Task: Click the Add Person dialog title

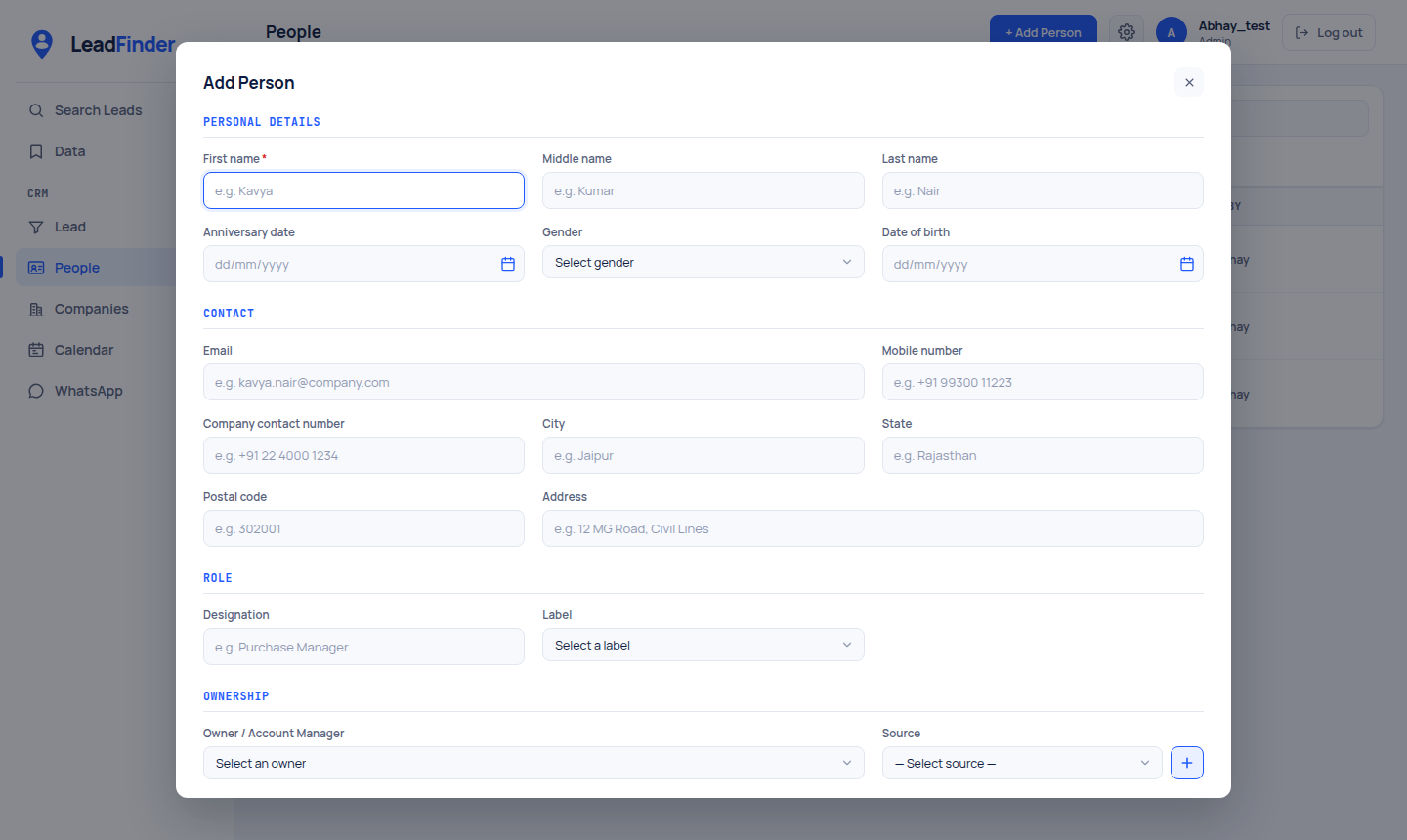Action: click(249, 83)
